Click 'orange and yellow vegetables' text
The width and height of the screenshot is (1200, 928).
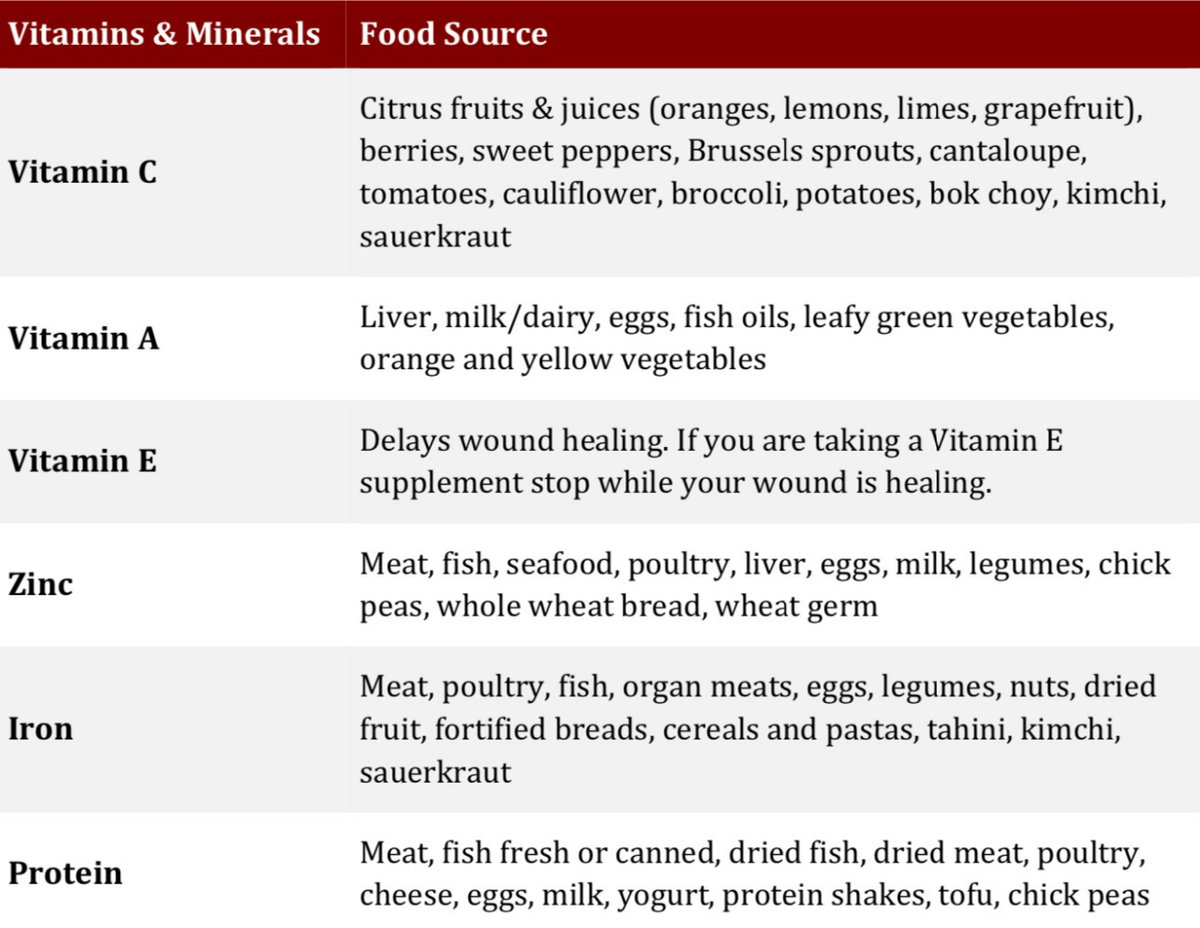click(563, 359)
